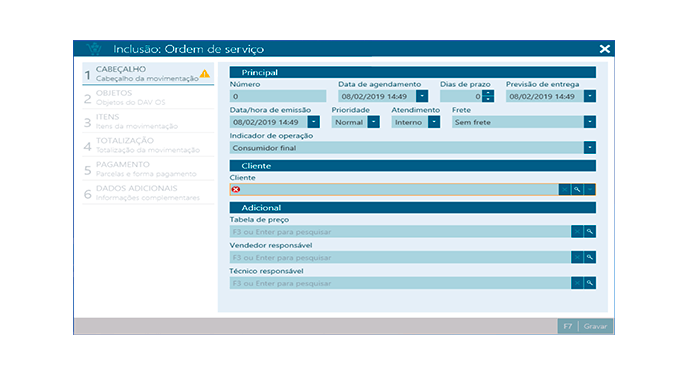The image size is (689, 375).
Task: Clear the Tabela de preço field
Action: [577, 231]
